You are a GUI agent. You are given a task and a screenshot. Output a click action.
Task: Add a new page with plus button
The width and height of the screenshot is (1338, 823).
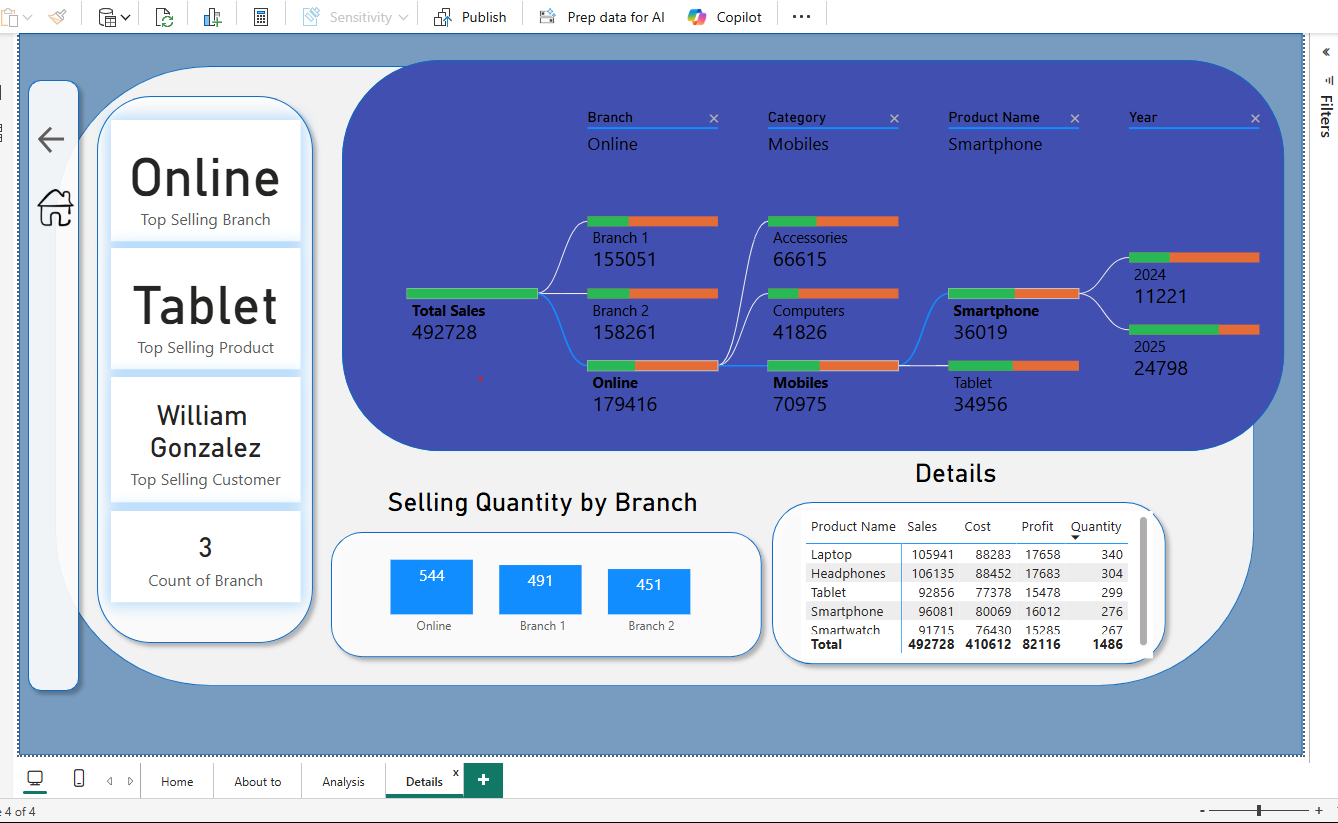[483, 780]
